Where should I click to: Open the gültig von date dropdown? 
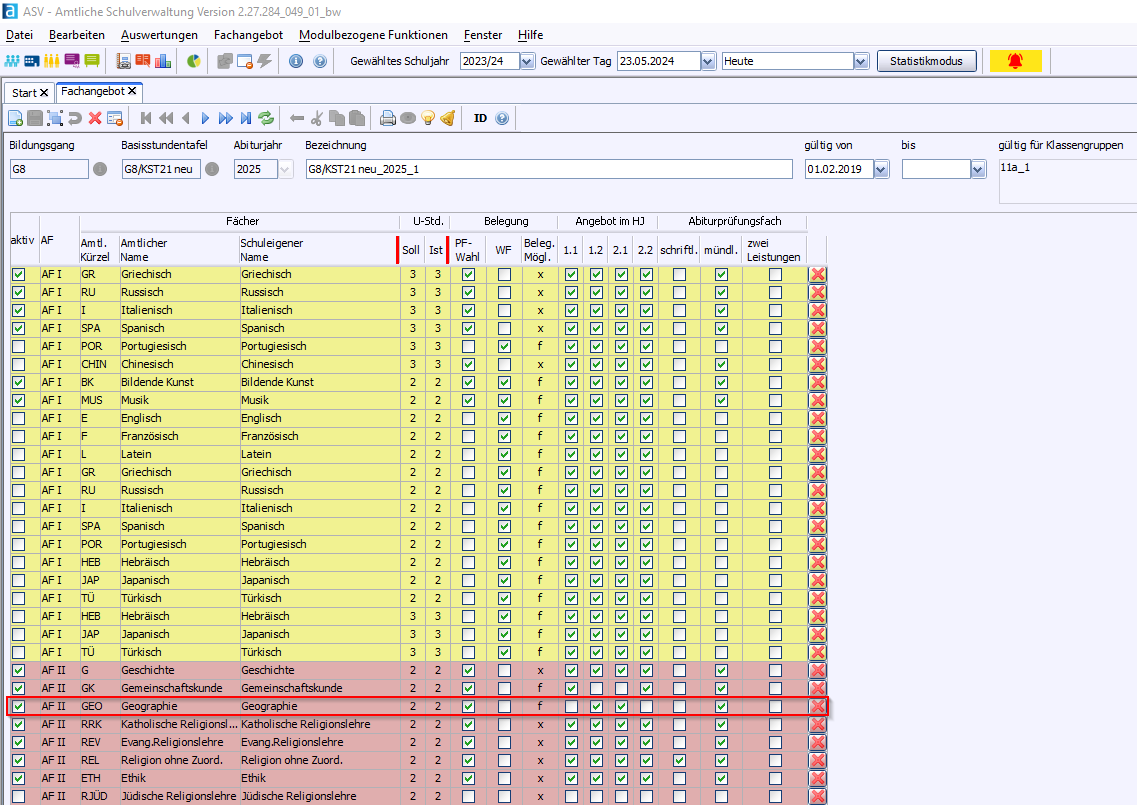pos(881,170)
